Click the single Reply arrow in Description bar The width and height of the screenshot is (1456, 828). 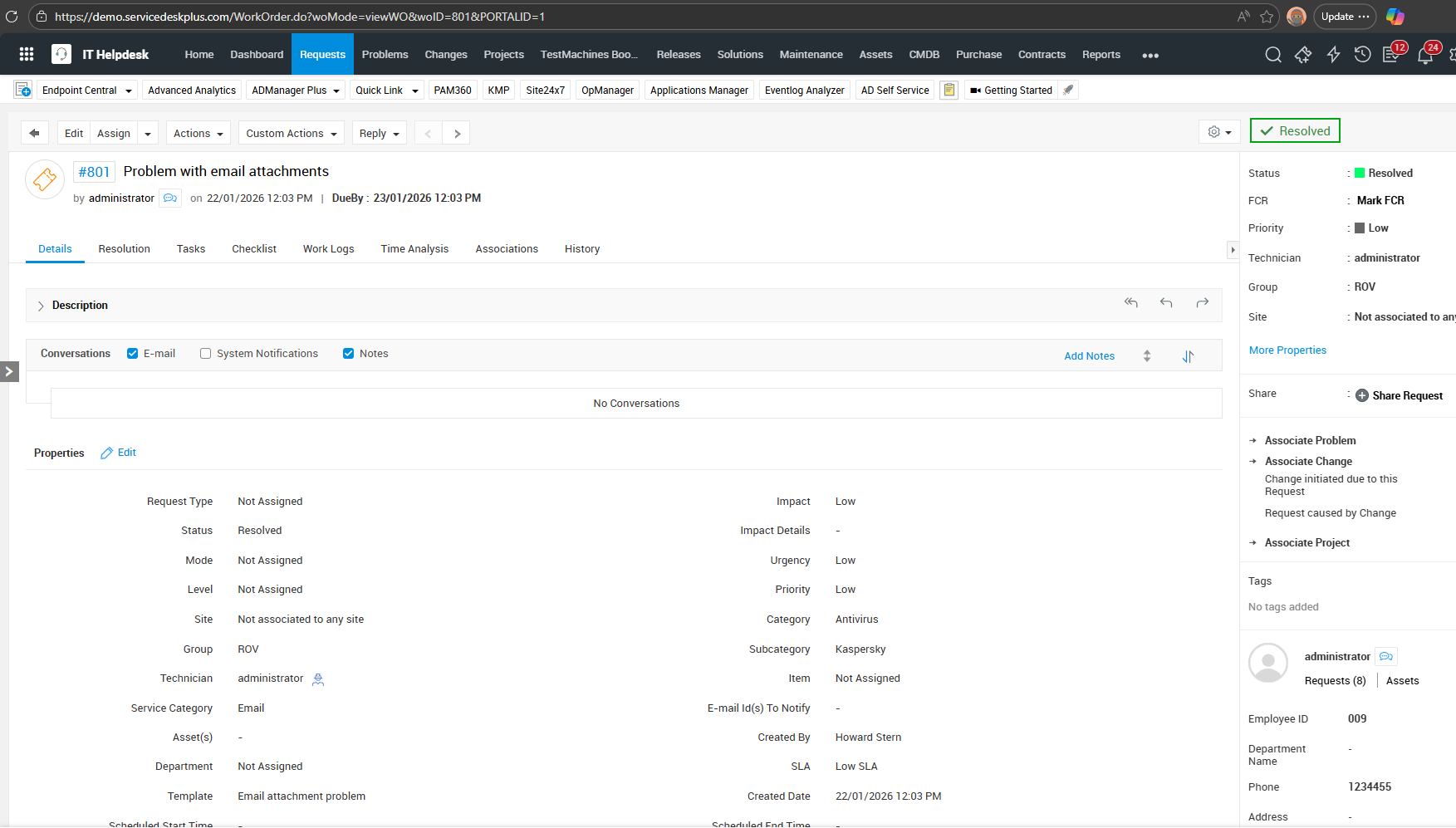pos(1166,303)
